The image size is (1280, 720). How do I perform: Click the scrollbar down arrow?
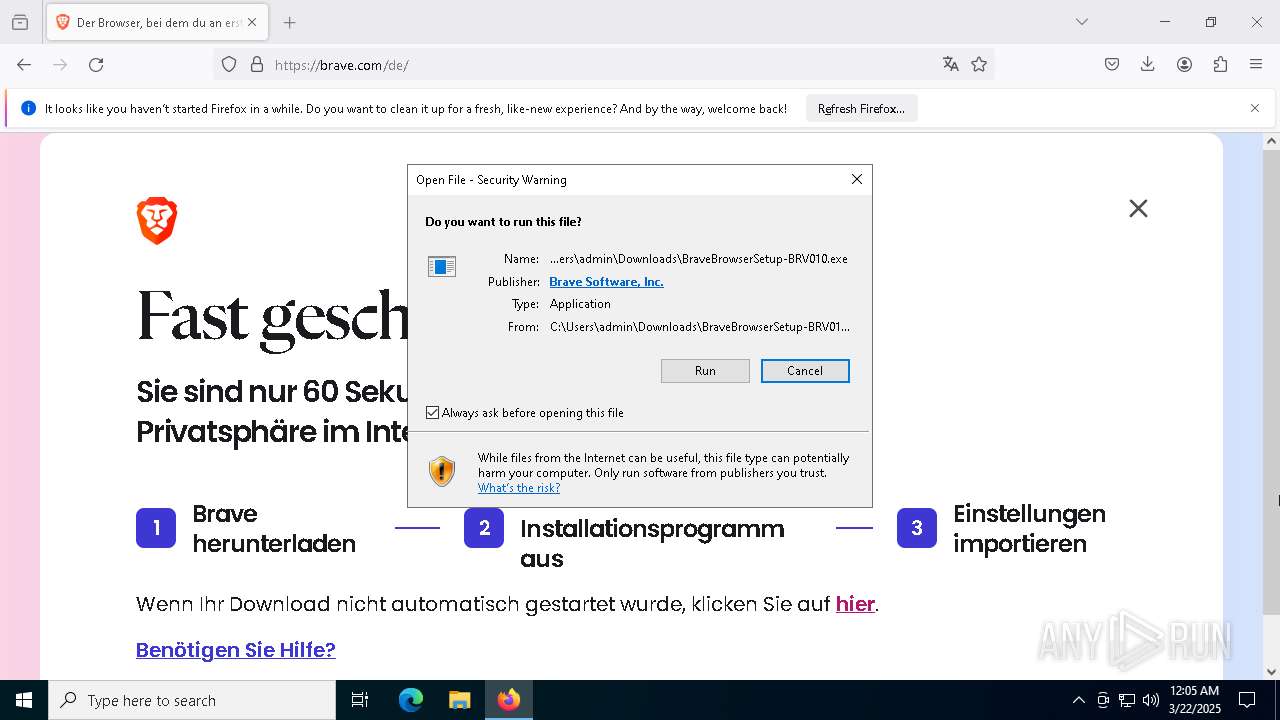1271,672
